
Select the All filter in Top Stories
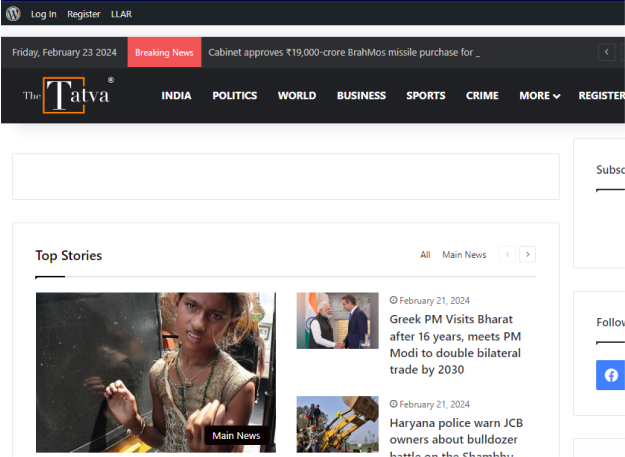click(425, 255)
